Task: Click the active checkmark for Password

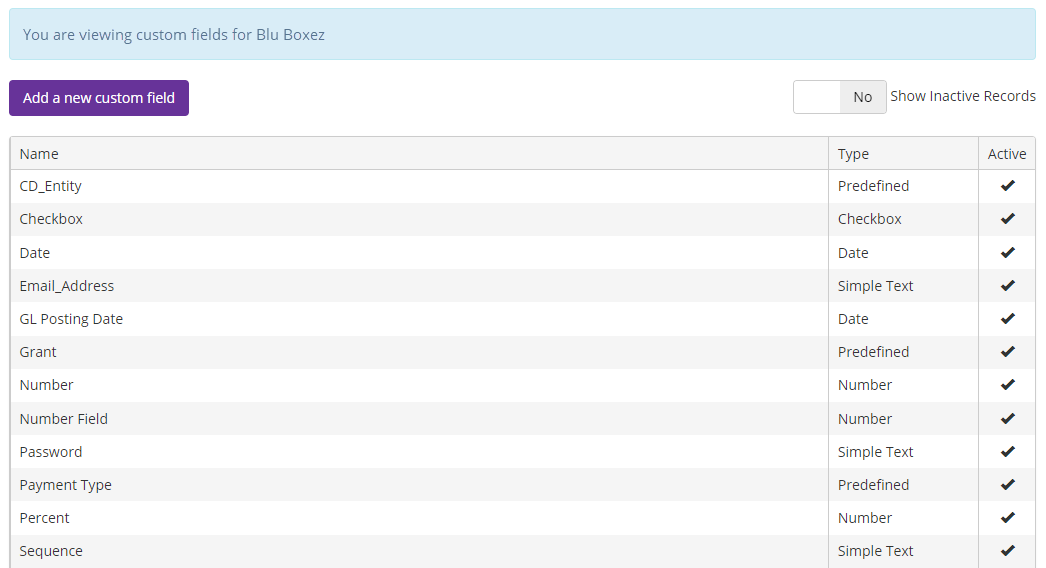Action: (1007, 451)
